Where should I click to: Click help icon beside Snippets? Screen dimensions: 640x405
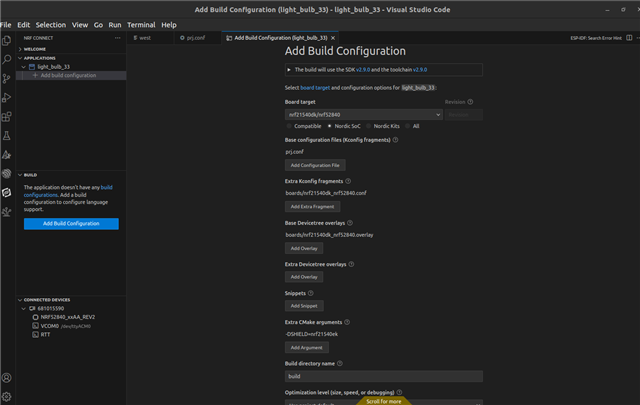coord(311,293)
